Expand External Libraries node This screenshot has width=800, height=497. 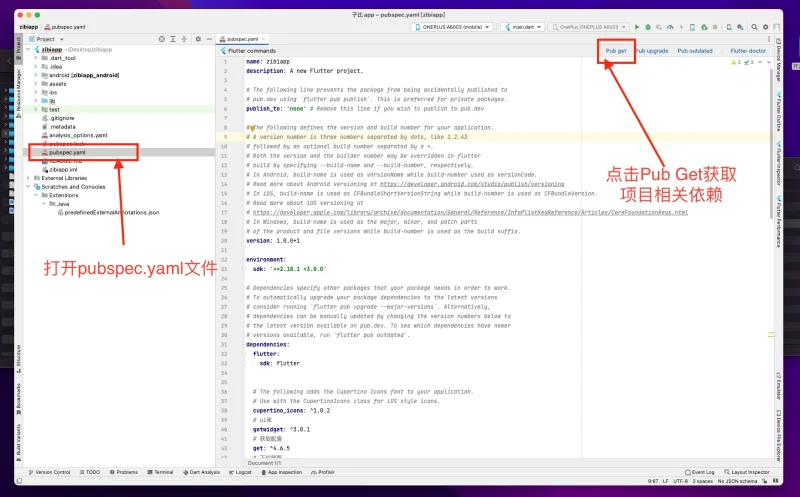coord(29,178)
